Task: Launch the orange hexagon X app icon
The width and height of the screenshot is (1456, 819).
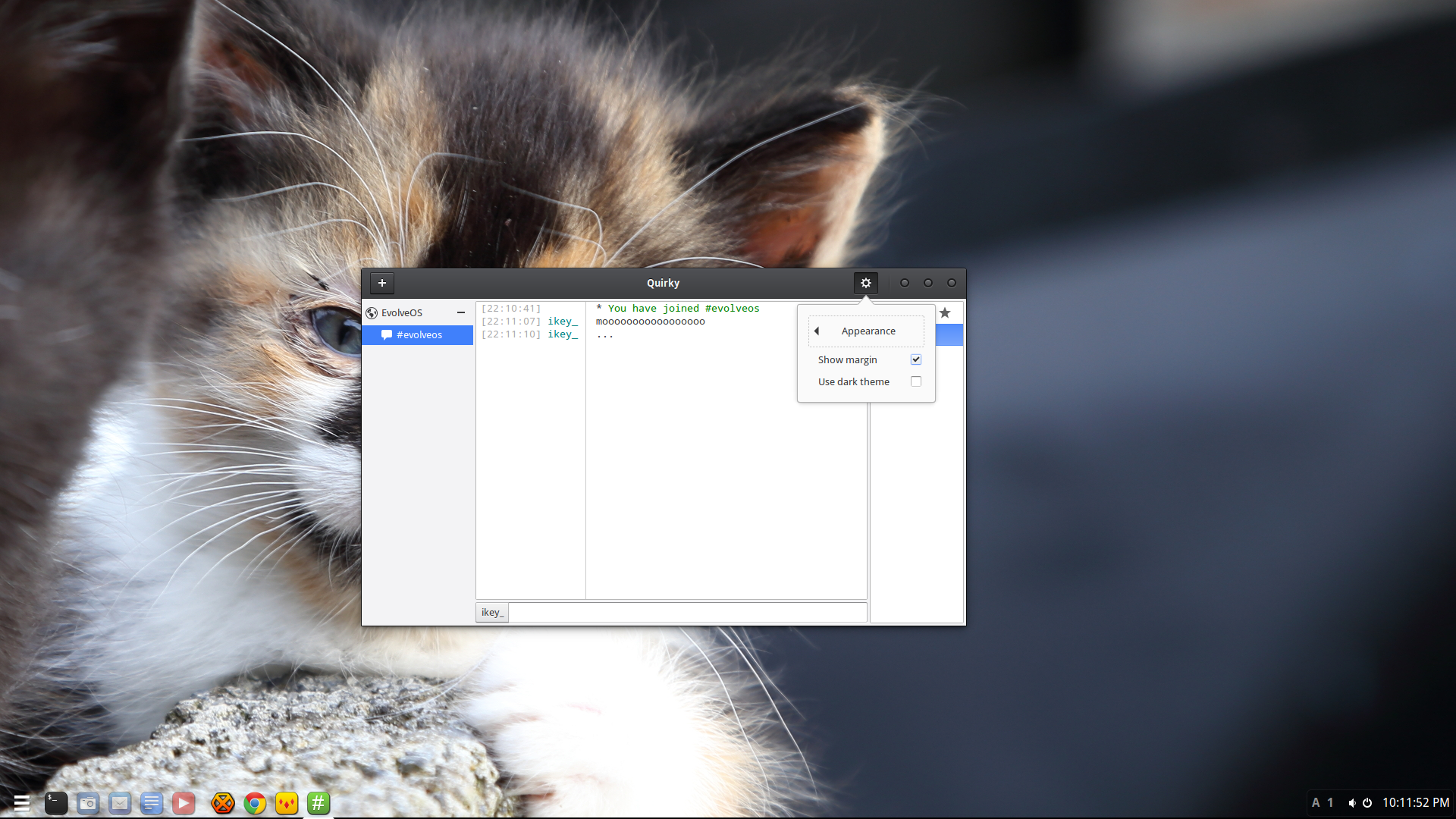Action: click(x=223, y=803)
